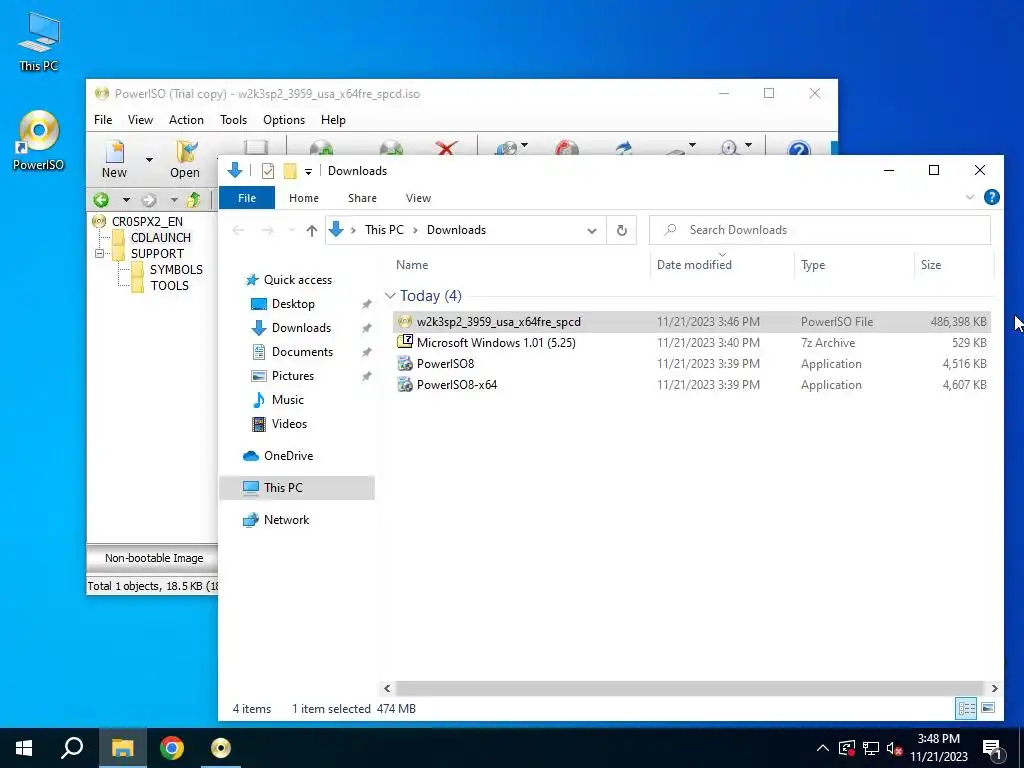1024x768 pixels.
Task: Open Forward history dropdown in PowerISO
Action: [x=174, y=200]
